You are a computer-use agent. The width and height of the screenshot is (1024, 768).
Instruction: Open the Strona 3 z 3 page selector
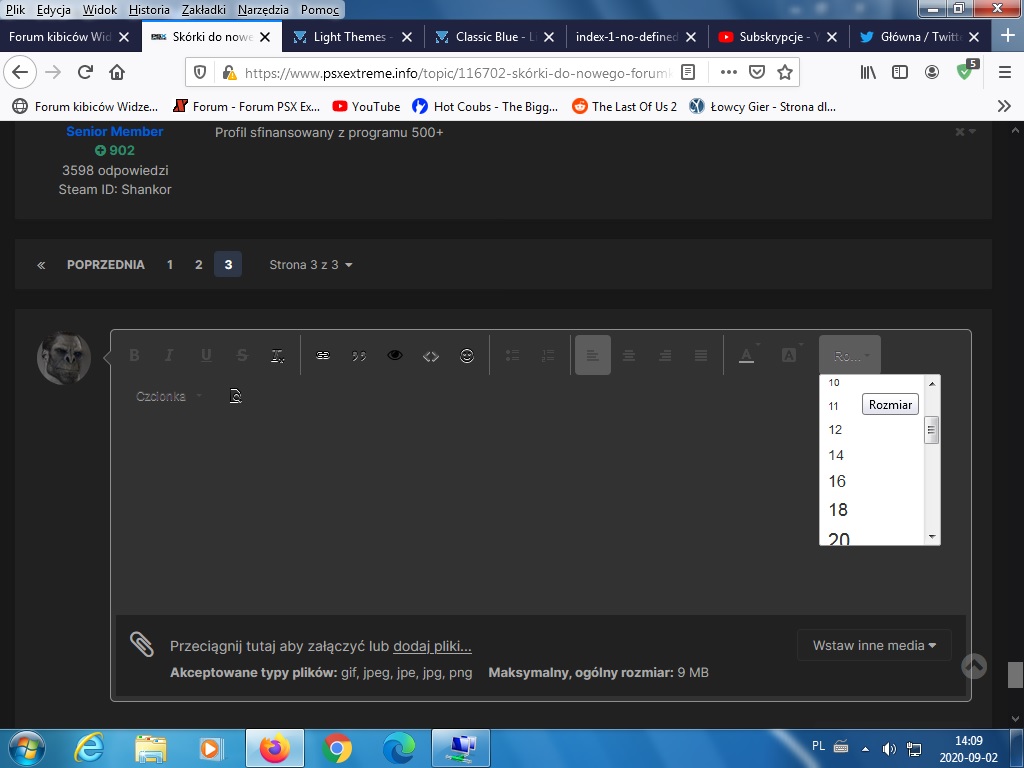(311, 265)
